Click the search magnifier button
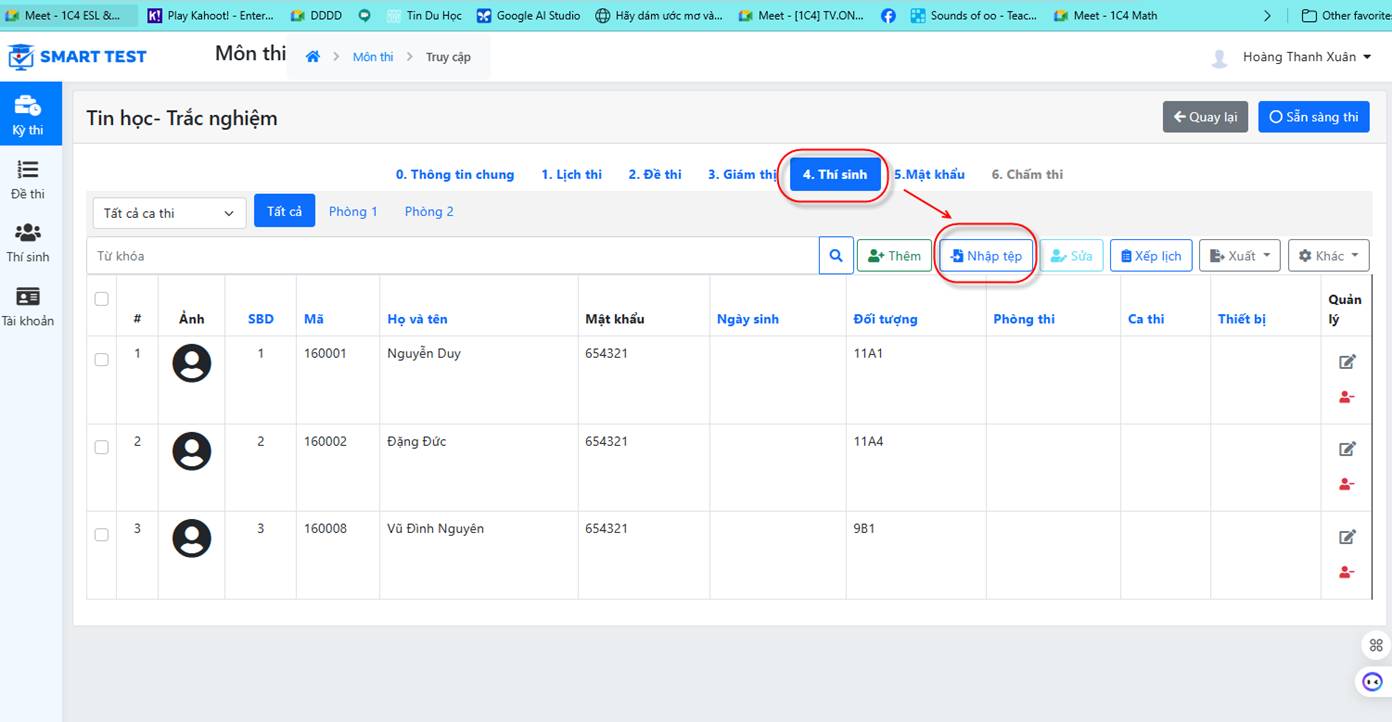This screenshot has width=1392, height=722. 836,256
